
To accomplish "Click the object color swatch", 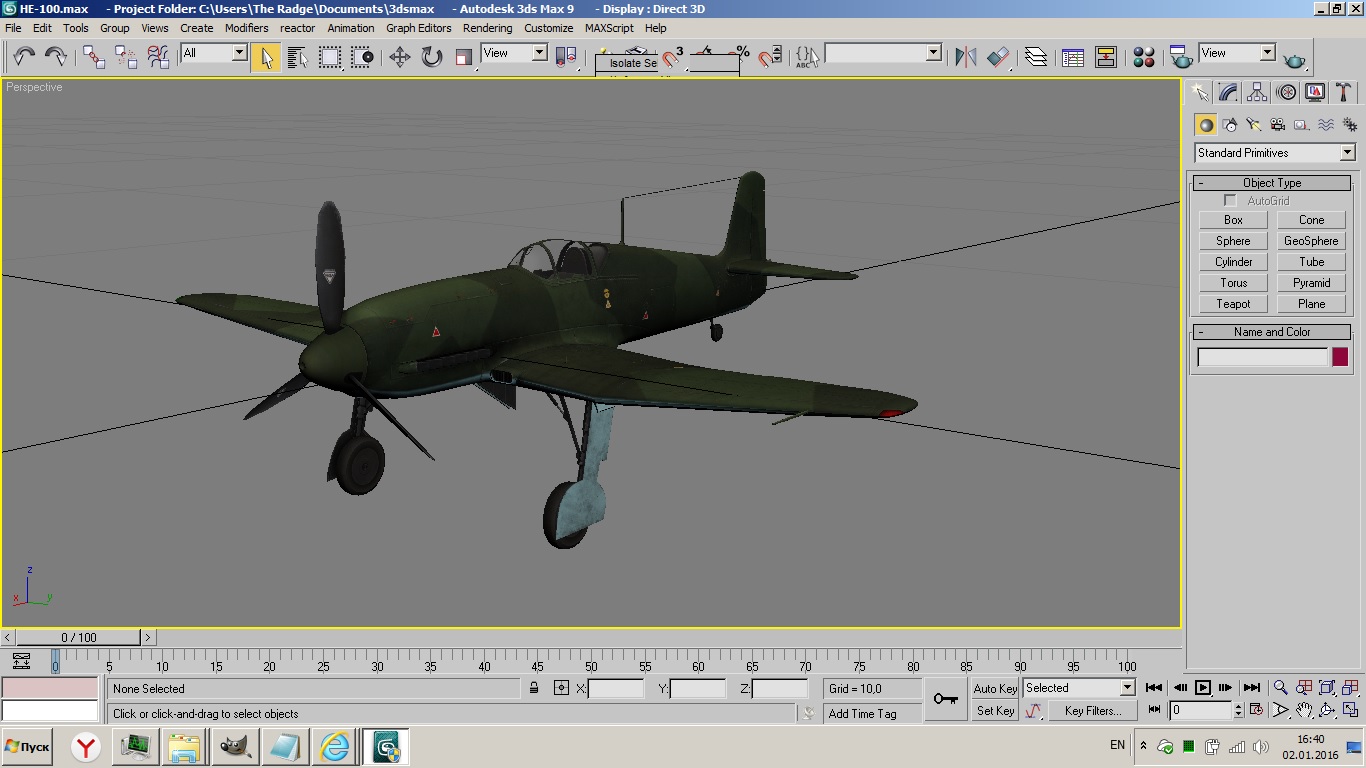I will [1340, 357].
